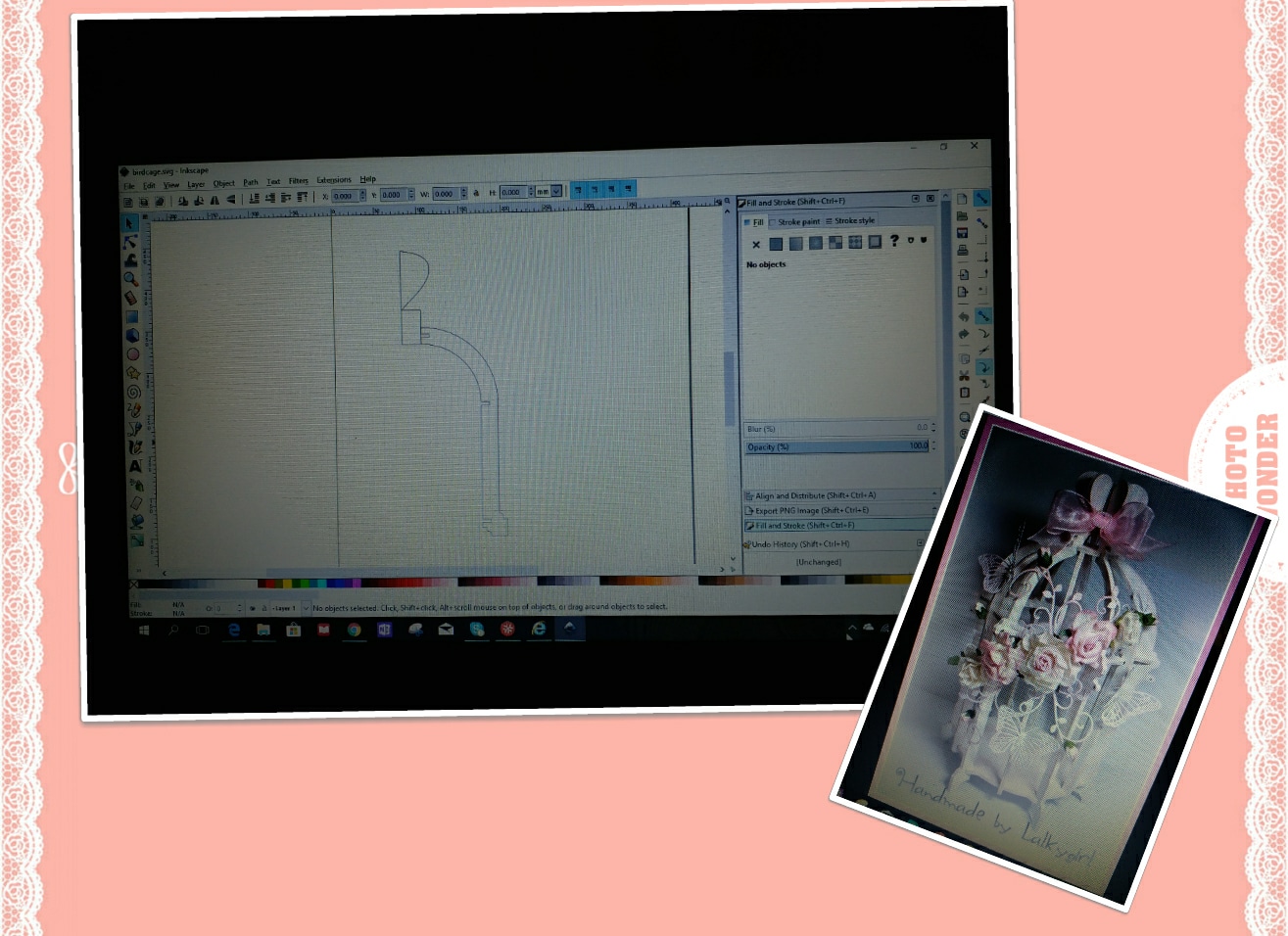The height and width of the screenshot is (936, 1288).
Task: Click the X coordinate stepper
Action: (x=362, y=196)
